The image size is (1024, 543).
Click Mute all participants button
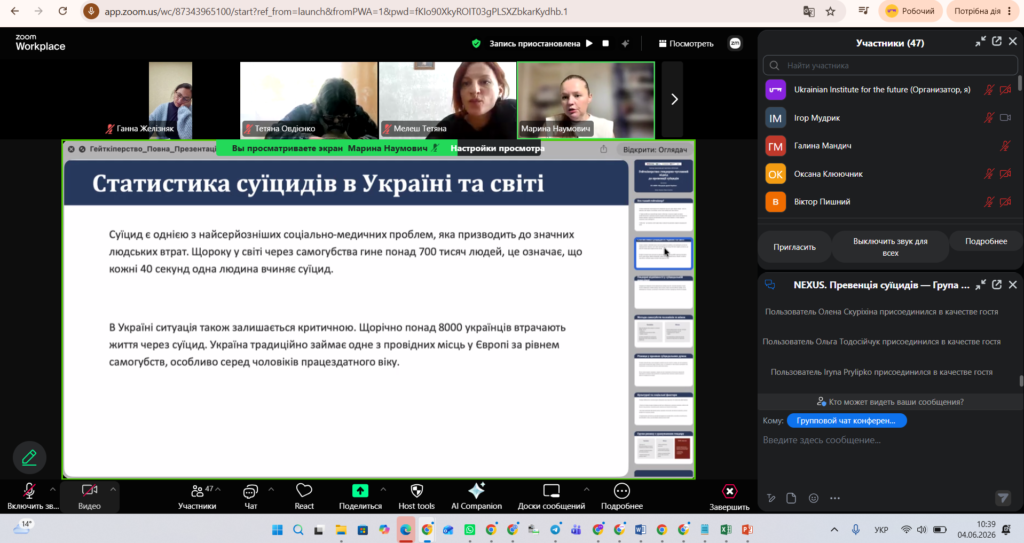click(890, 247)
